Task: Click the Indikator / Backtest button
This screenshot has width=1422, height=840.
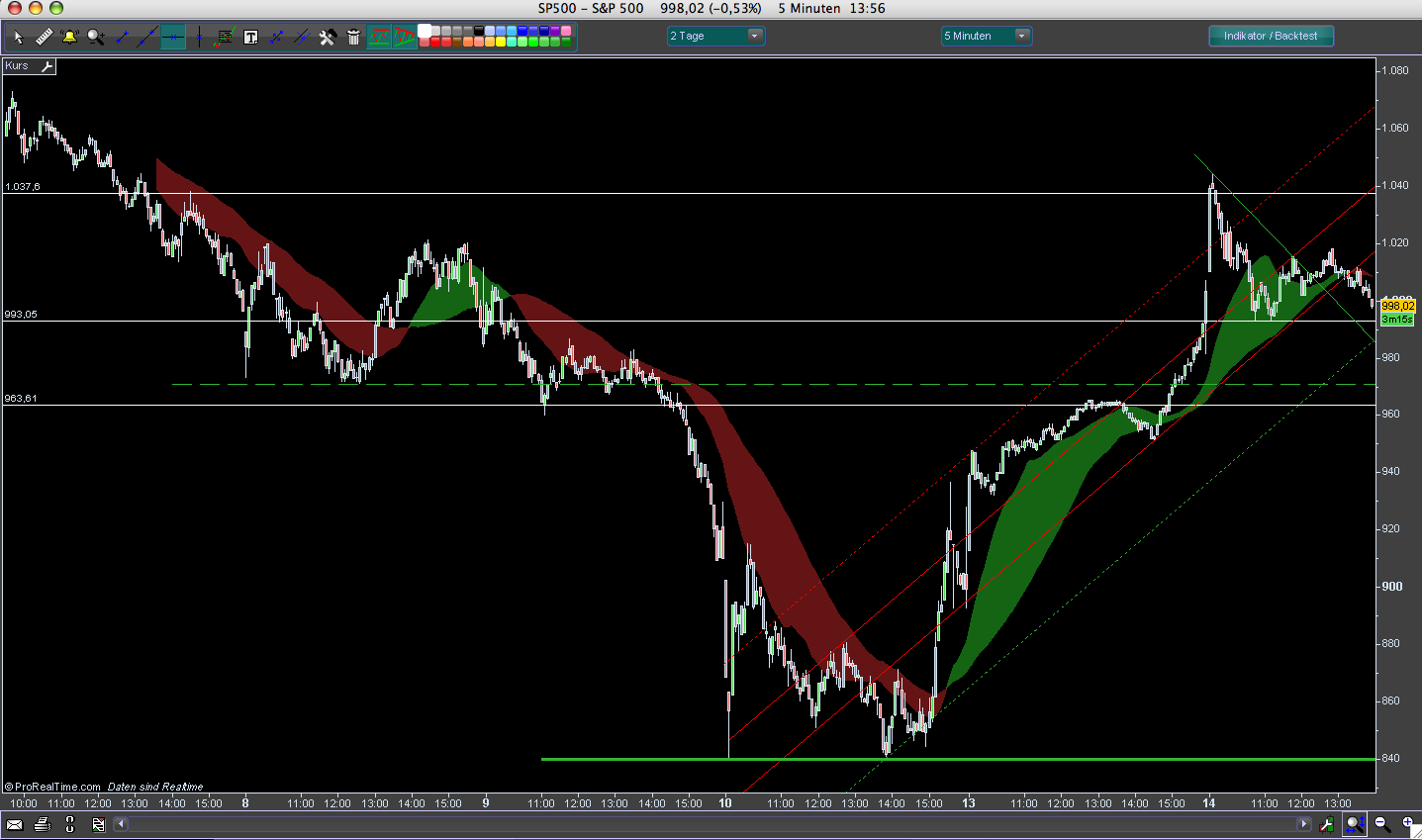Action: [1271, 36]
